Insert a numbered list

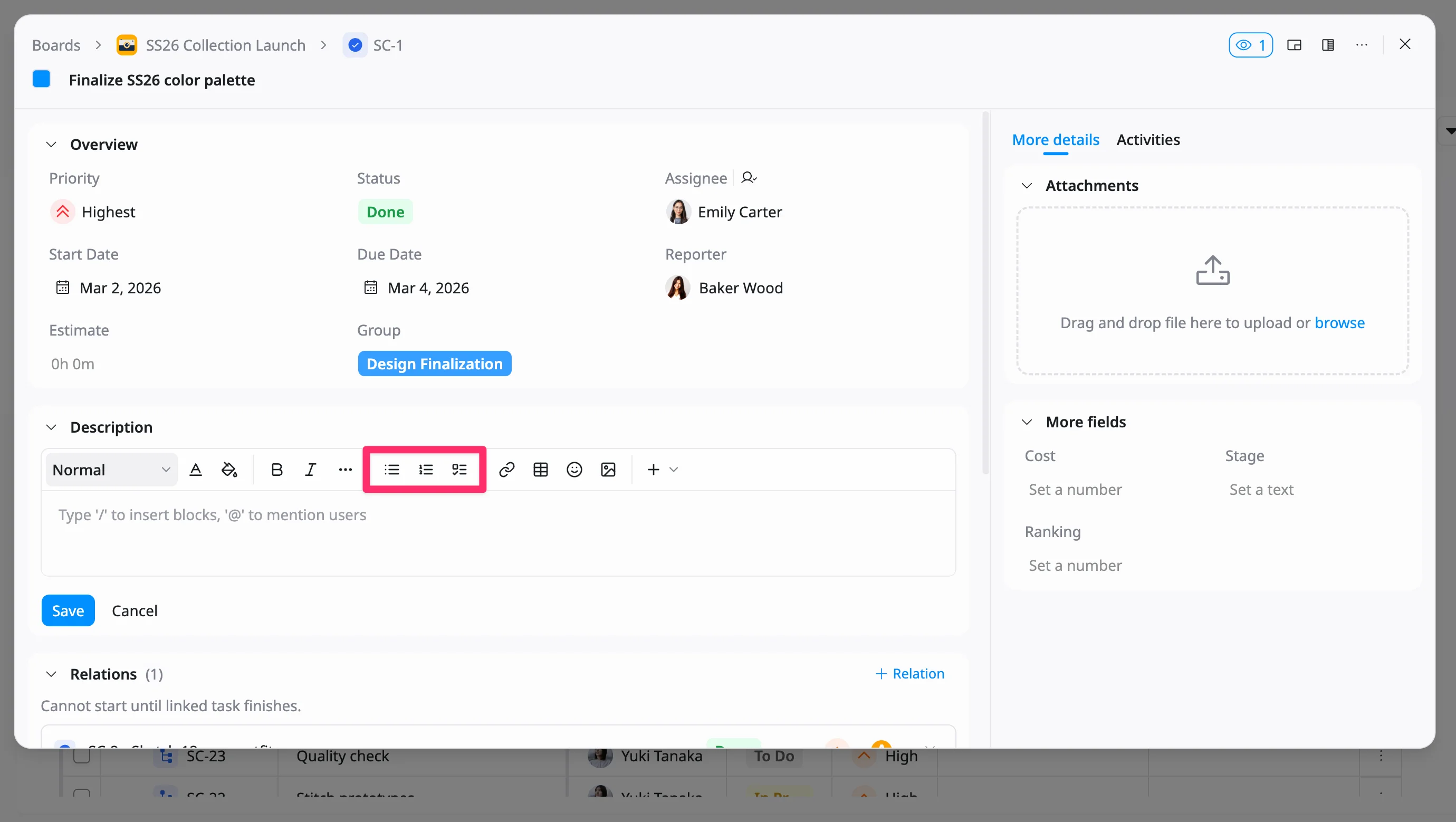point(426,469)
